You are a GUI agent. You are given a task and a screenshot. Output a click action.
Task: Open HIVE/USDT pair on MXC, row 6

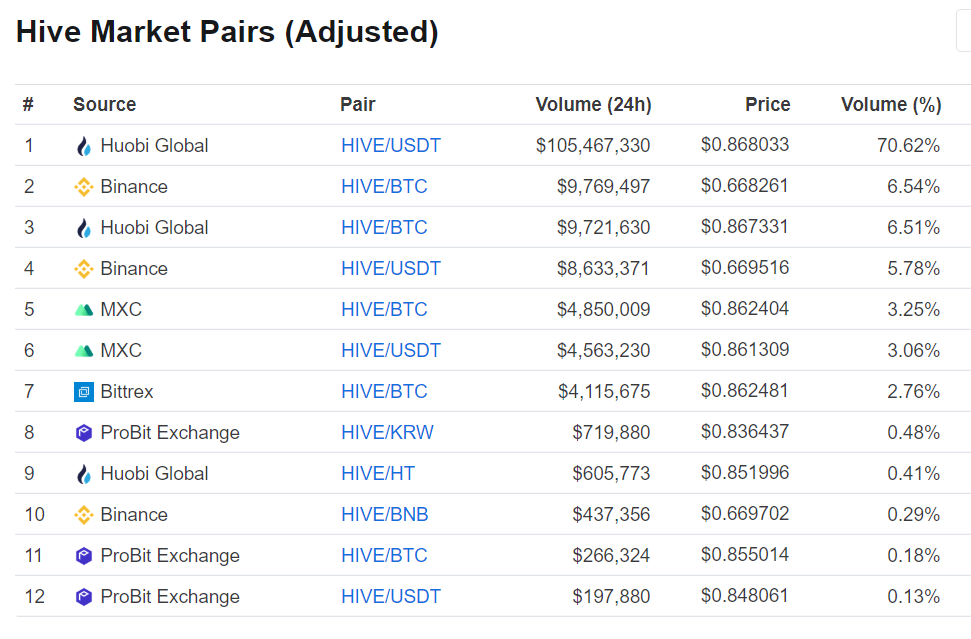coord(391,350)
